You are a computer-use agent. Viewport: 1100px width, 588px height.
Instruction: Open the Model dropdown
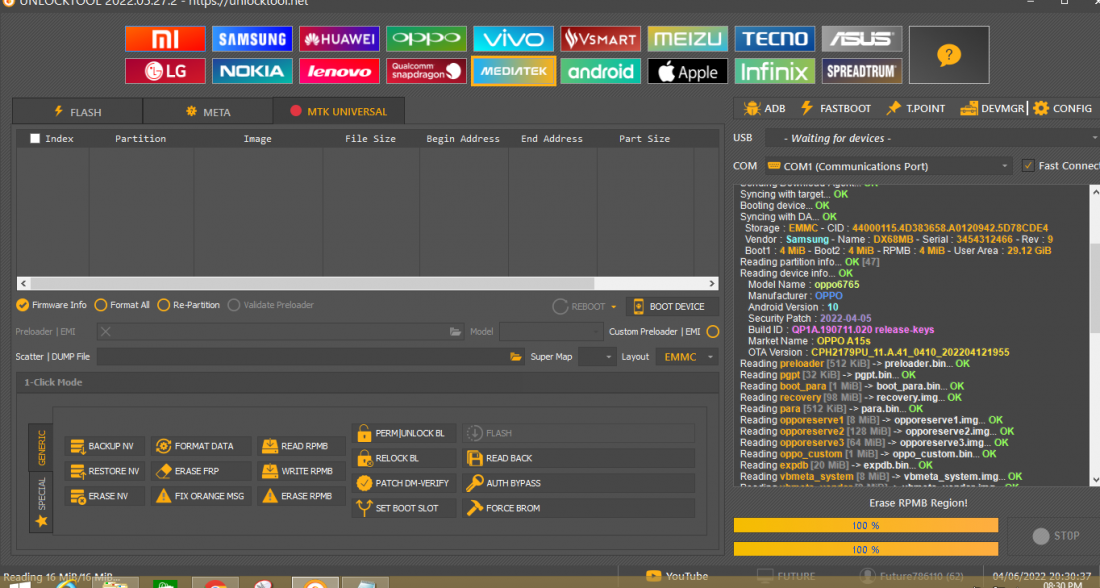(x=551, y=332)
